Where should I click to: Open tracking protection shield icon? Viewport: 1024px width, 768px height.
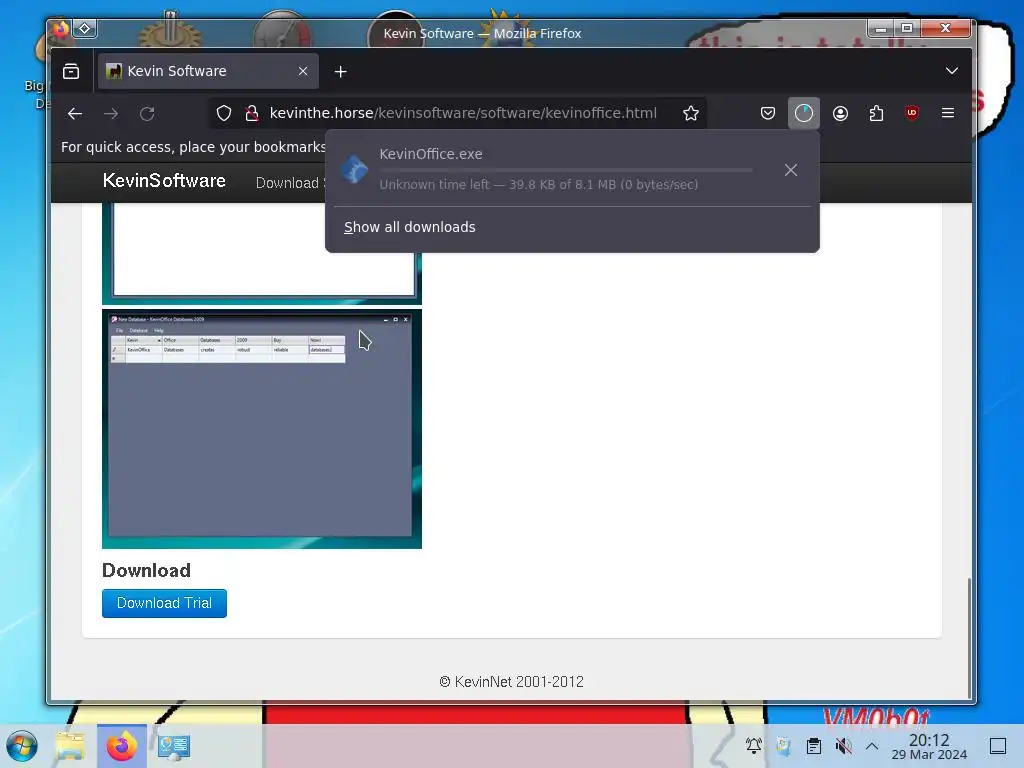click(x=224, y=114)
